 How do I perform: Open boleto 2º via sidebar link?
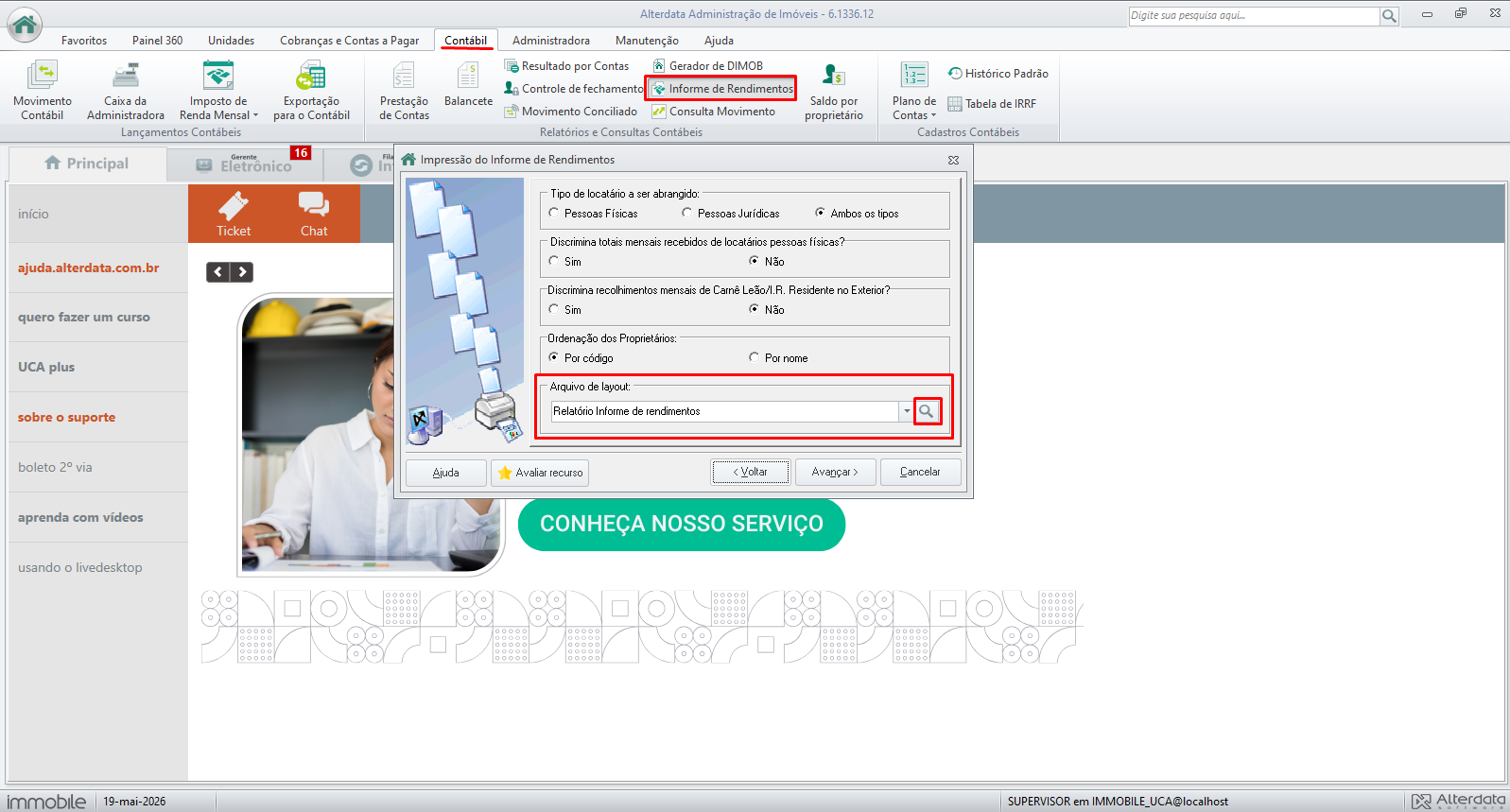(55, 467)
